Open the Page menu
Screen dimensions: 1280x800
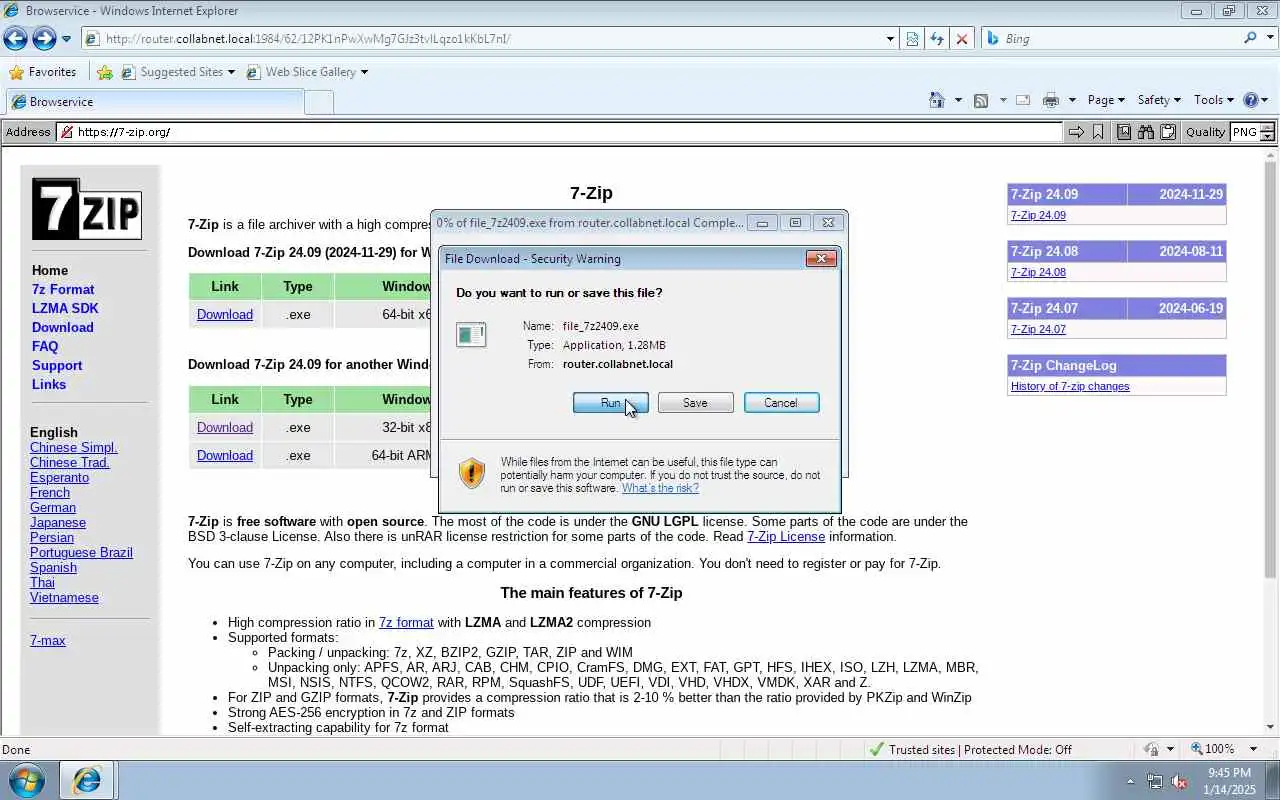(x=1105, y=100)
